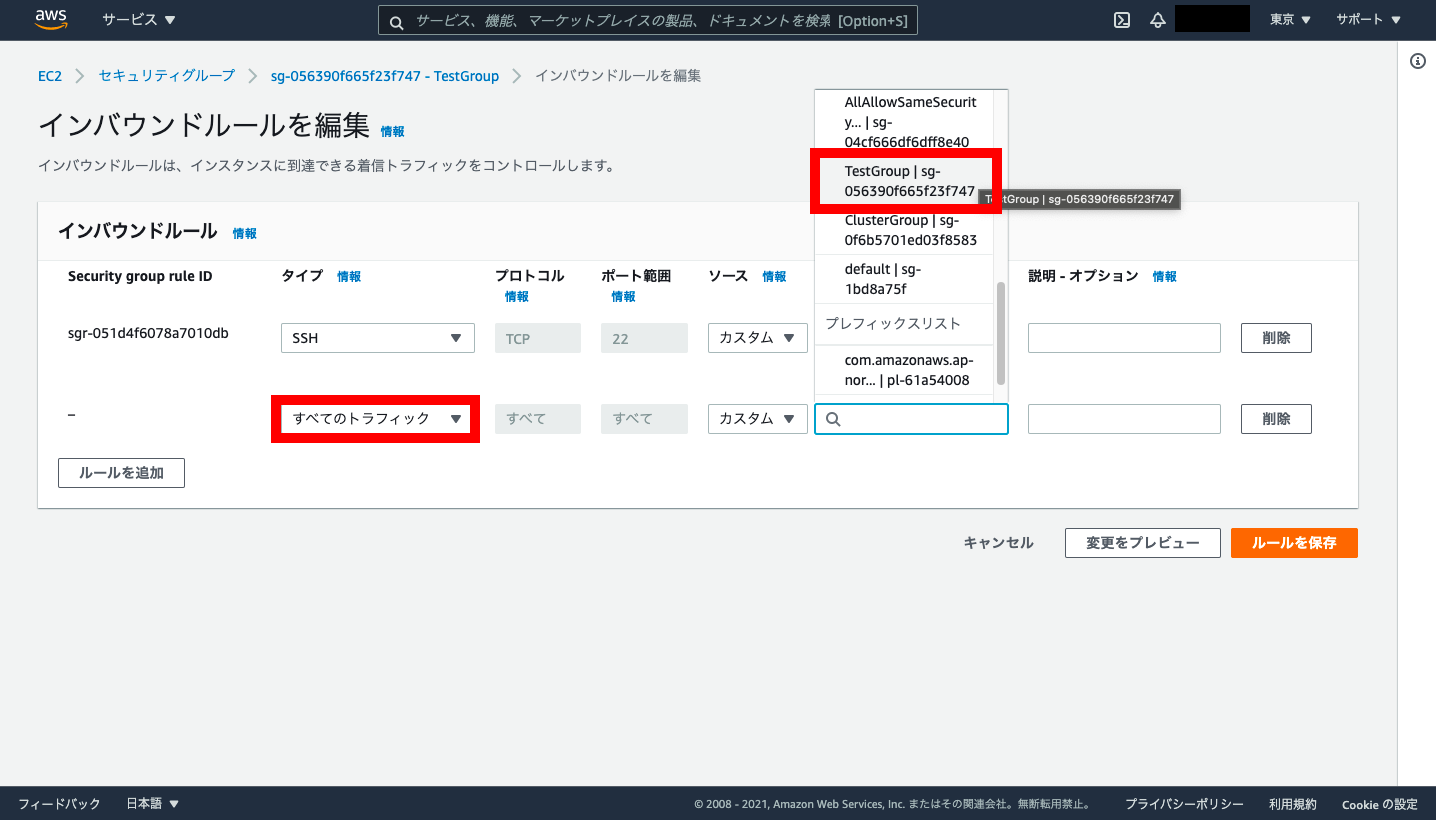Open the info panel icon at right edge
The image size is (1436, 820).
[x=1418, y=61]
